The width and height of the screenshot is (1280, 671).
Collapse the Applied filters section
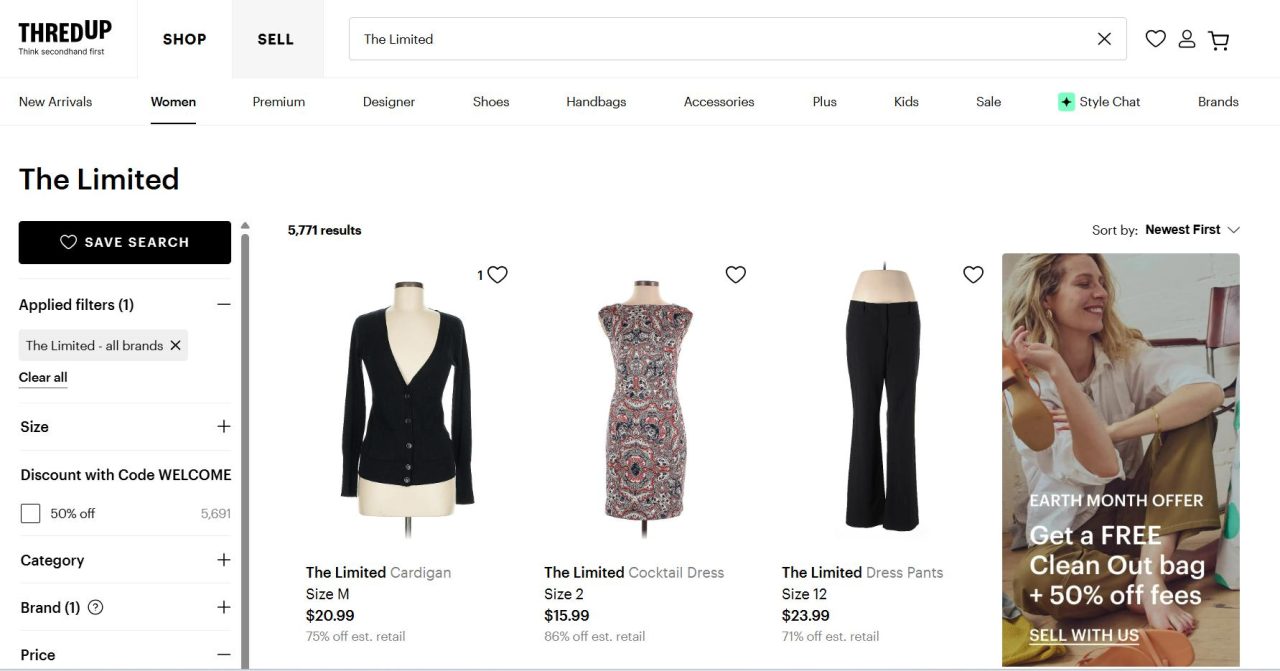pyautogui.click(x=223, y=304)
